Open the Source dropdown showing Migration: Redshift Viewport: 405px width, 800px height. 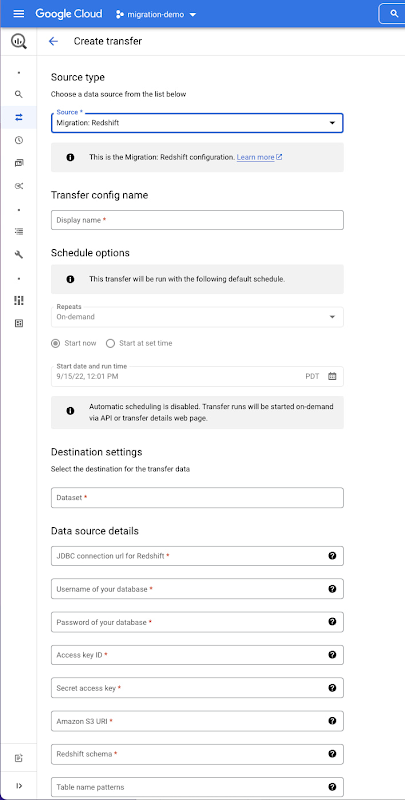tap(197, 123)
